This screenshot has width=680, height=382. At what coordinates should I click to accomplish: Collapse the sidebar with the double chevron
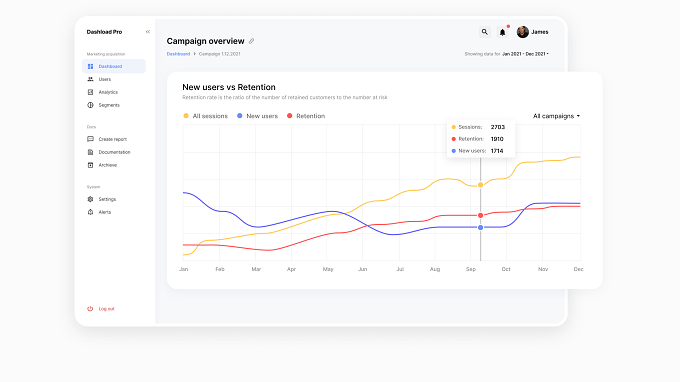[x=148, y=32]
